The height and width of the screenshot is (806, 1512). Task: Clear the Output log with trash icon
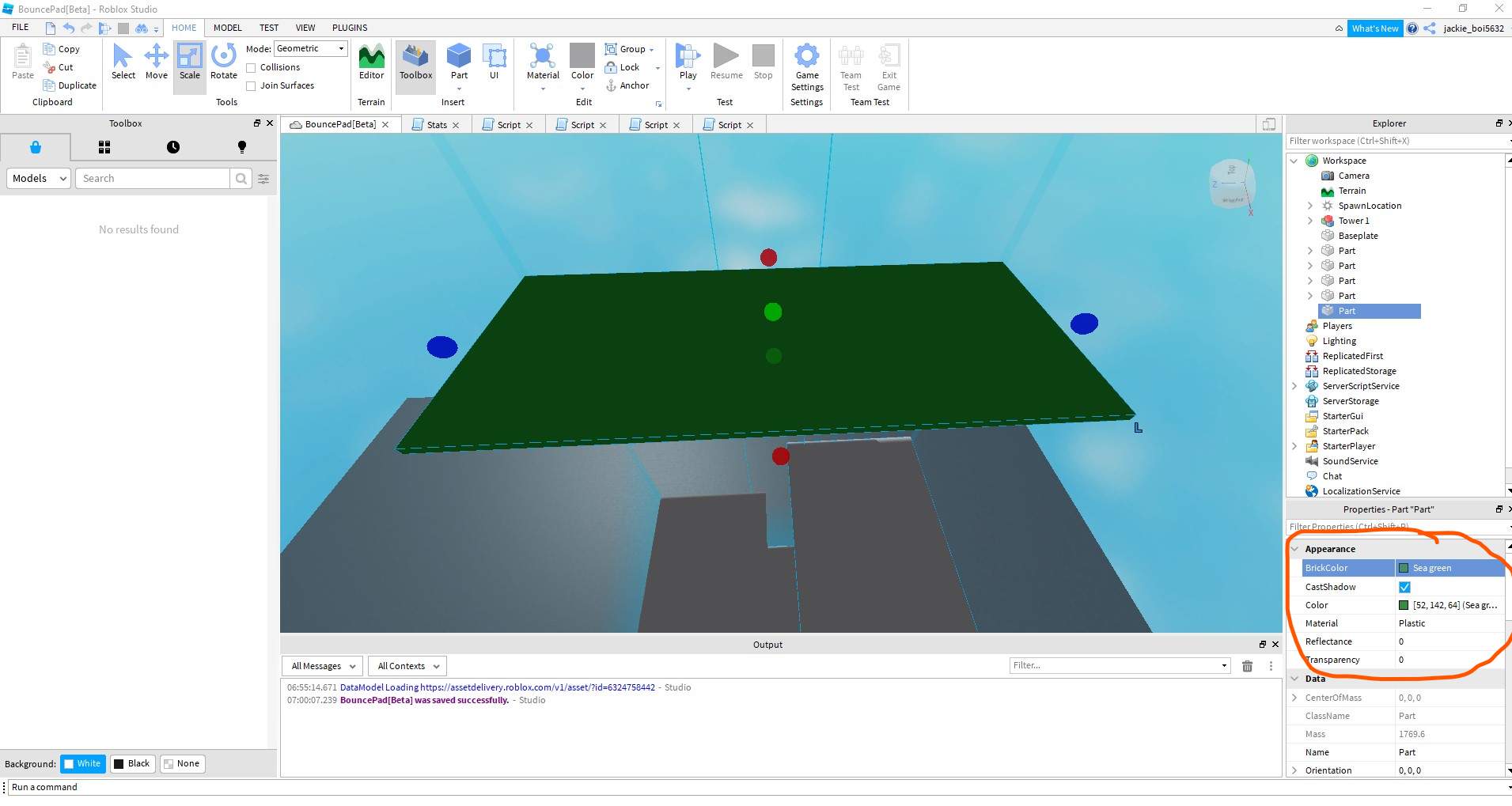click(x=1247, y=666)
